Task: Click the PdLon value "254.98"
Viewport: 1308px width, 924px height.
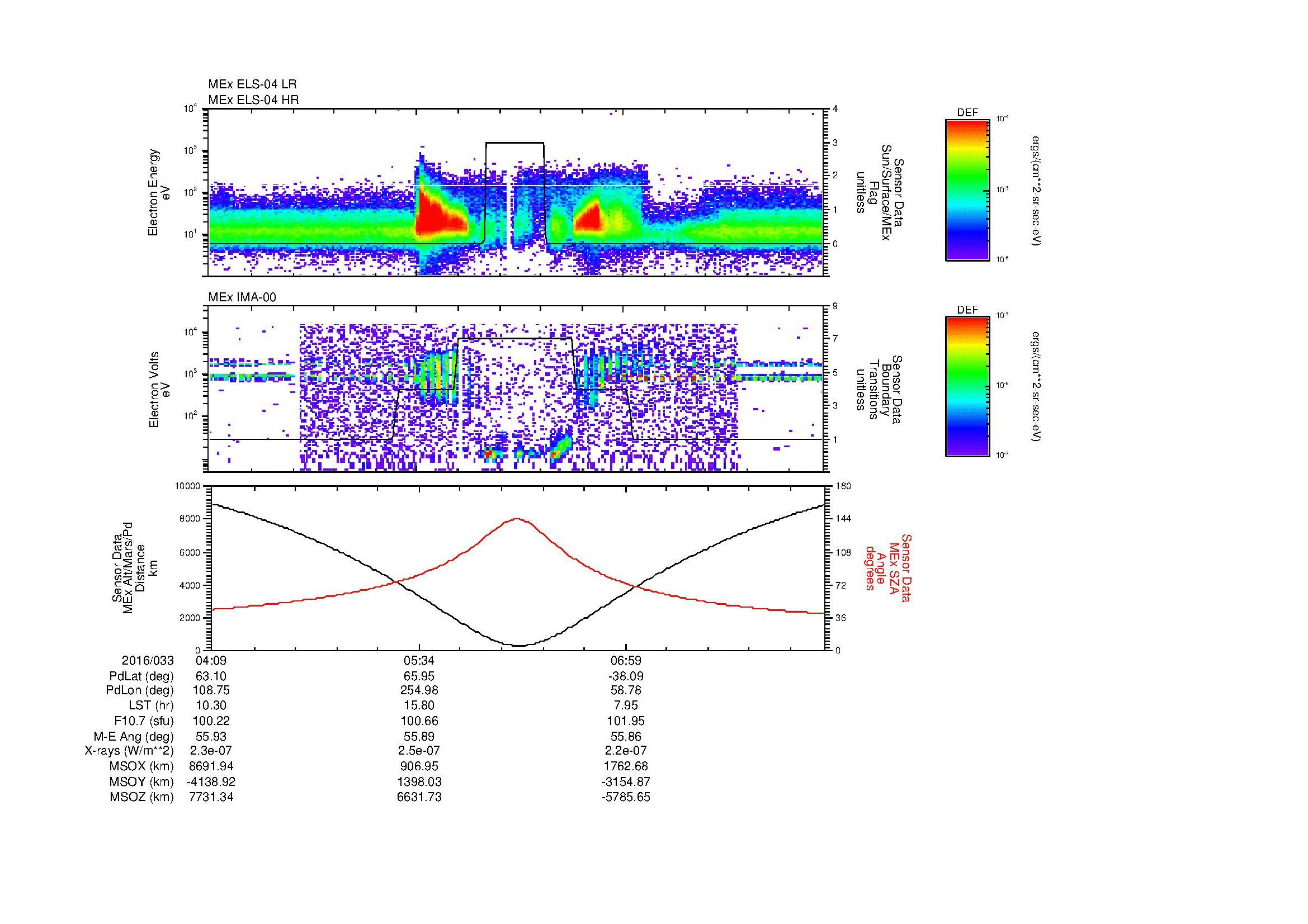Action: coord(419,690)
